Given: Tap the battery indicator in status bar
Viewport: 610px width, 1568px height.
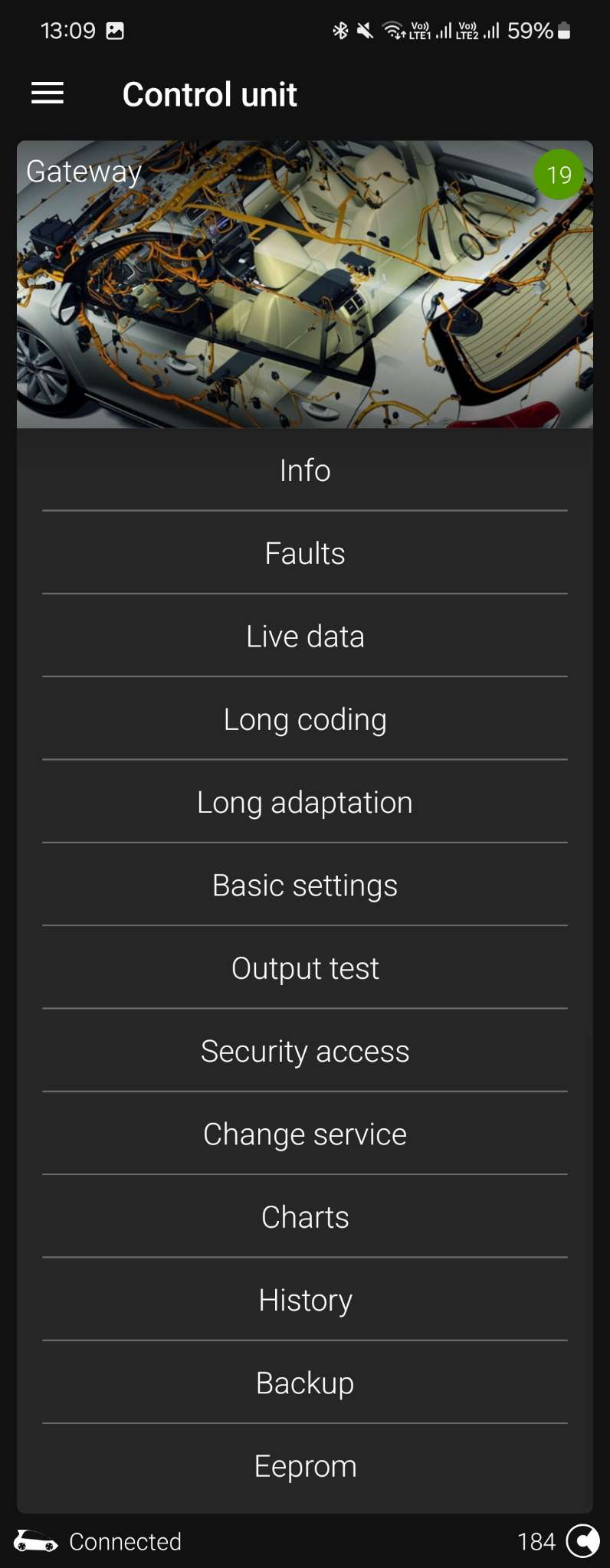Looking at the screenshot, I should coord(564,31).
